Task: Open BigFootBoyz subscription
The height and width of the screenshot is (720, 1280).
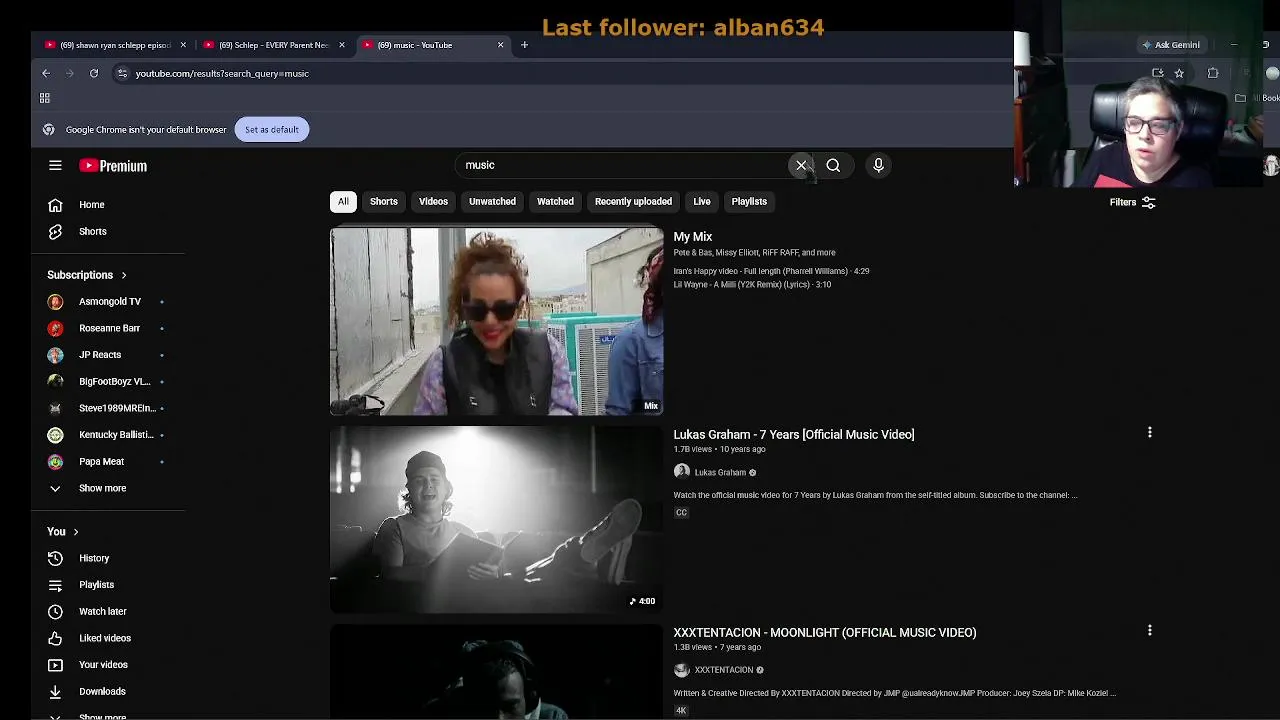Action: (116, 381)
